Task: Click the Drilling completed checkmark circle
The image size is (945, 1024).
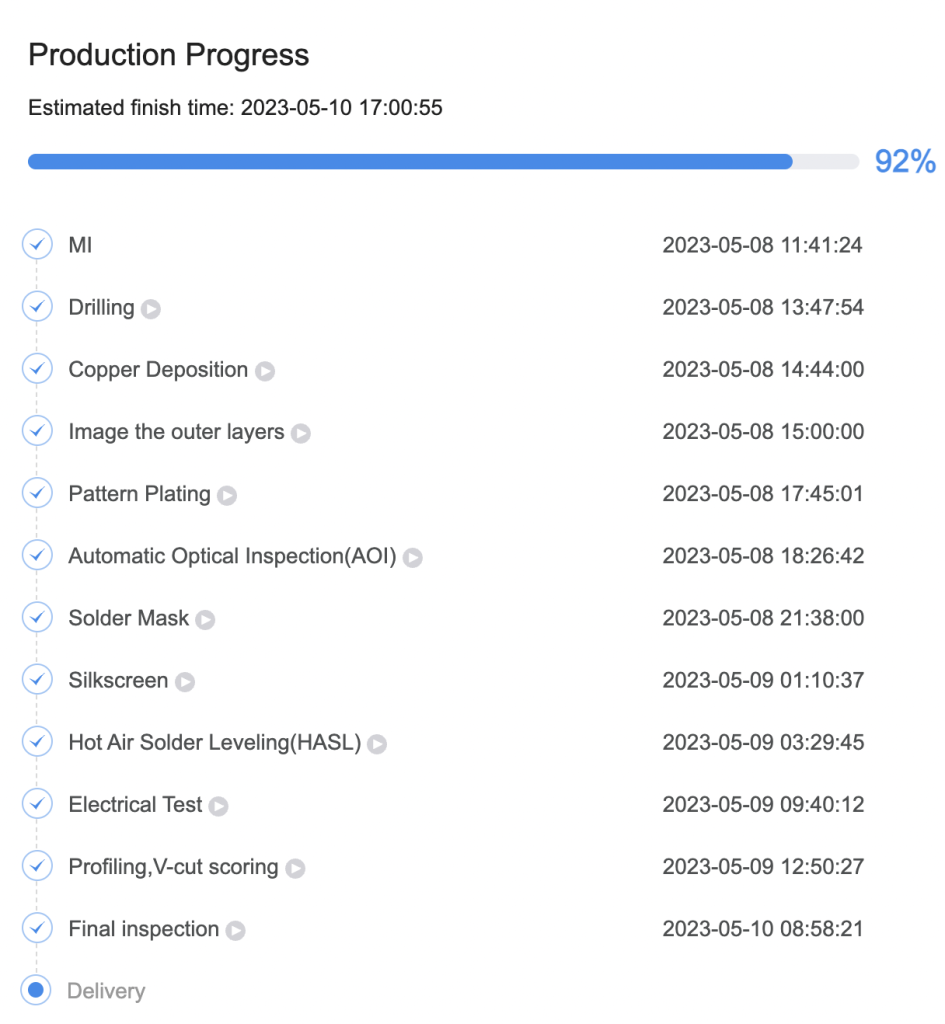Action: click(37, 306)
